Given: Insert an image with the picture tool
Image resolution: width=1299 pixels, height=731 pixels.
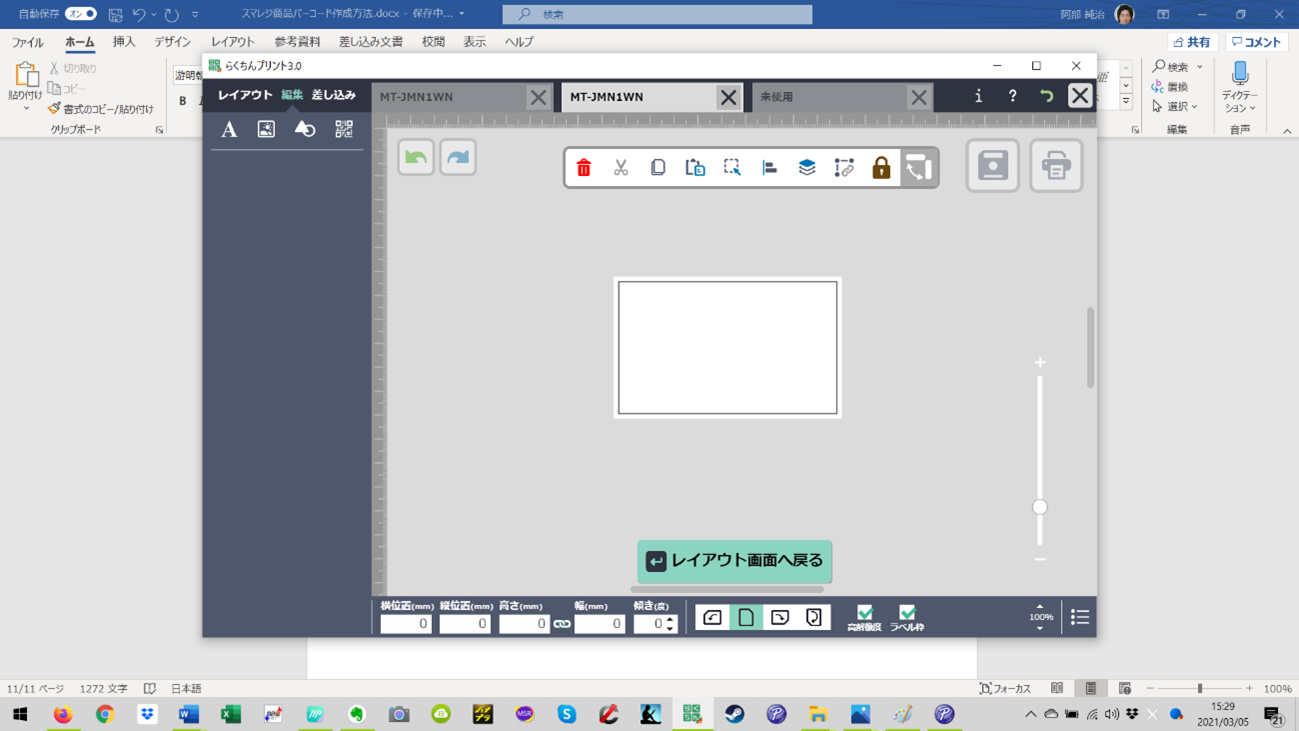Looking at the screenshot, I should [x=266, y=129].
